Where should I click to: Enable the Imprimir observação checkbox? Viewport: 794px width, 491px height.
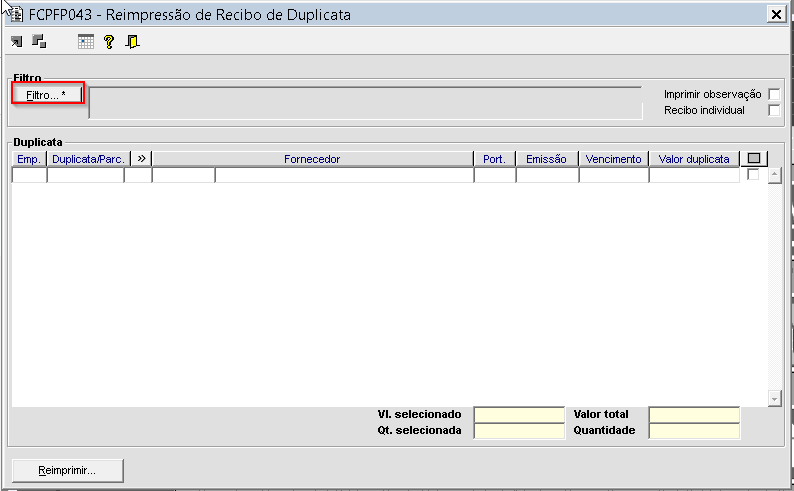point(774,94)
